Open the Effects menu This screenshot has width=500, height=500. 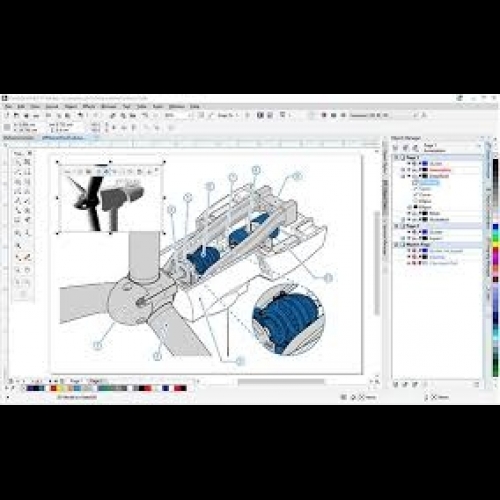coord(89,107)
